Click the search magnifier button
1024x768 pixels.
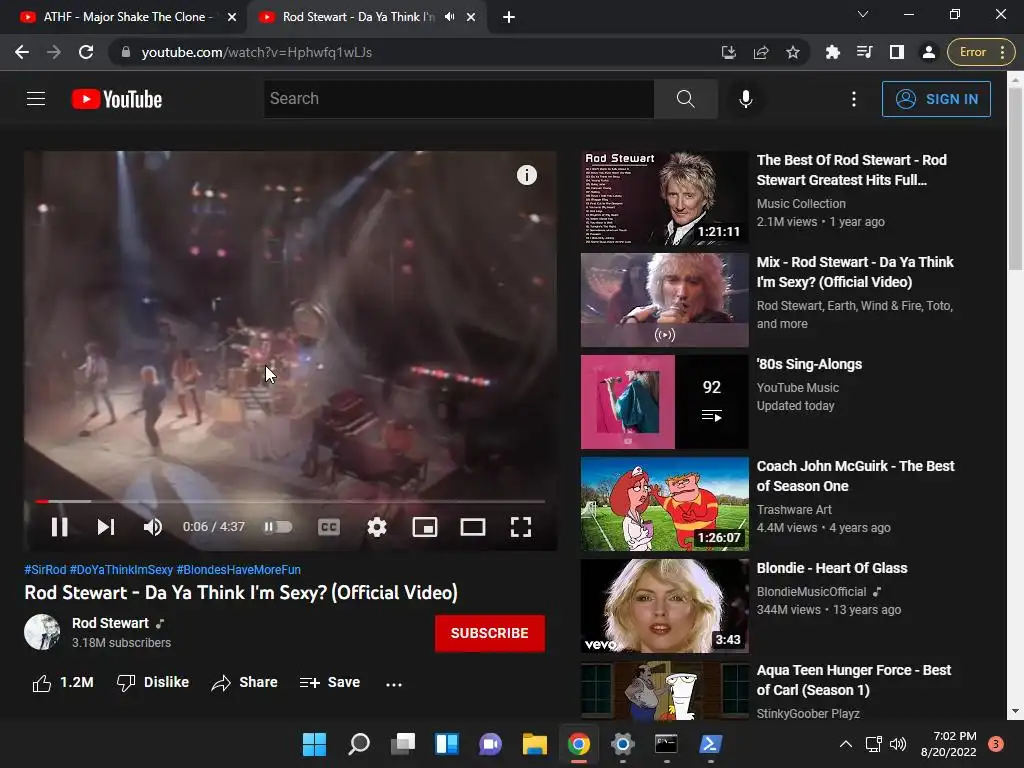pos(685,99)
